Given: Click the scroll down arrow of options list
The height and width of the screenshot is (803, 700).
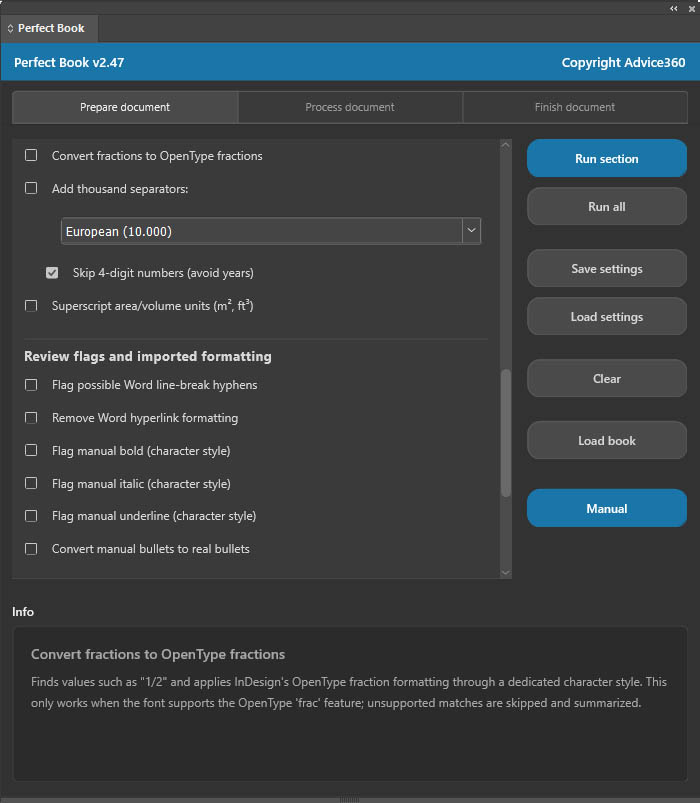Looking at the screenshot, I should tap(505, 573).
